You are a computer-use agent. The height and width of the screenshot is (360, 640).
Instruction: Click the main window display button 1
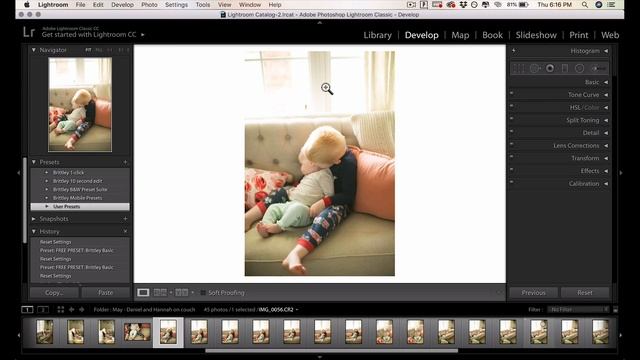[27, 310]
